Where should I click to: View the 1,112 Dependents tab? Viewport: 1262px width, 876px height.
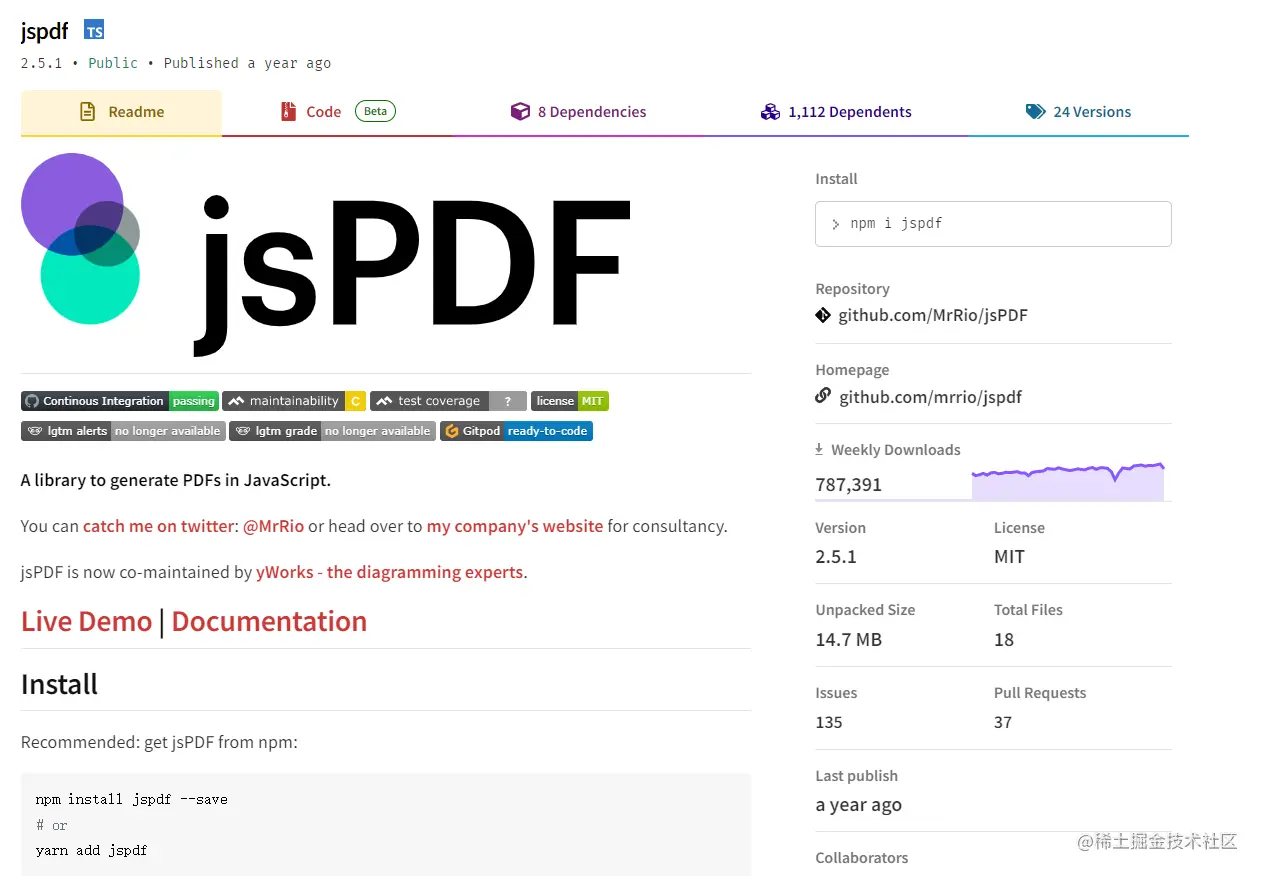[835, 112]
